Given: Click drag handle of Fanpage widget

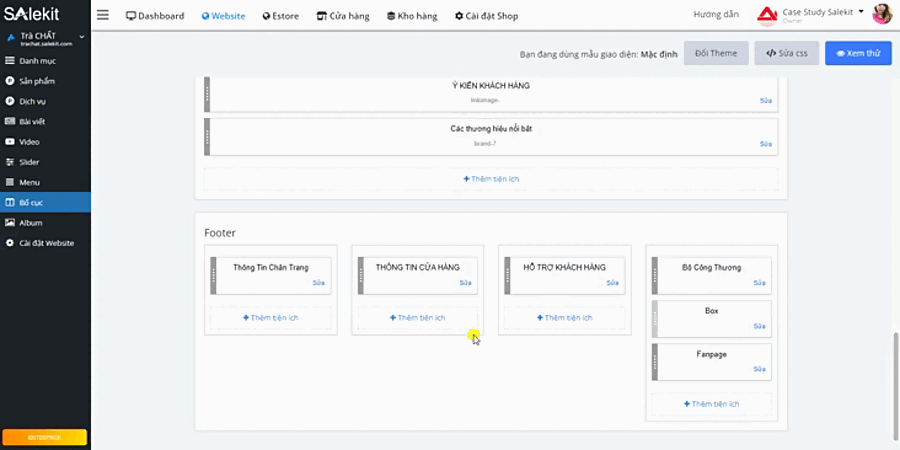Looking at the screenshot, I should point(655,362).
